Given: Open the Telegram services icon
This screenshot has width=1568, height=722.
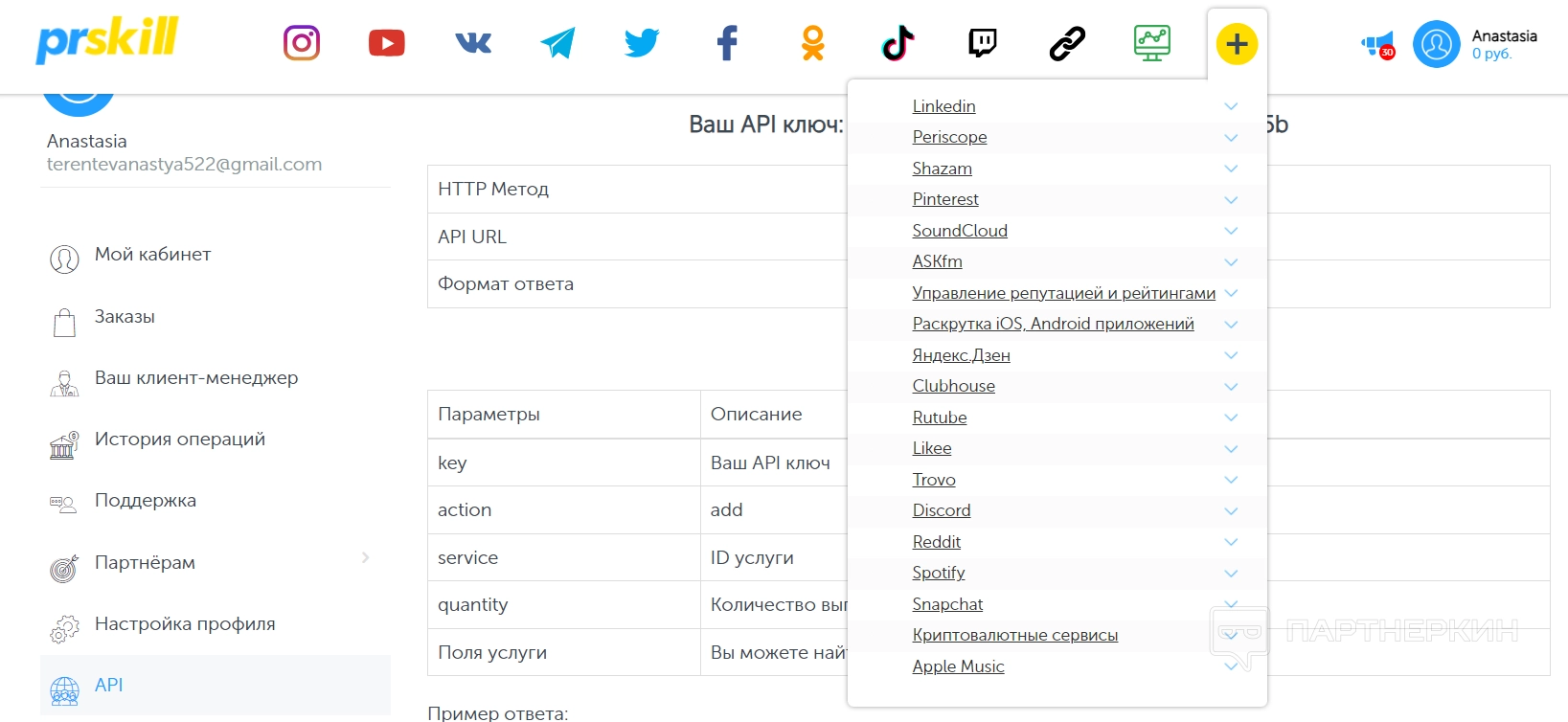Looking at the screenshot, I should pyautogui.click(x=557, y=43).
